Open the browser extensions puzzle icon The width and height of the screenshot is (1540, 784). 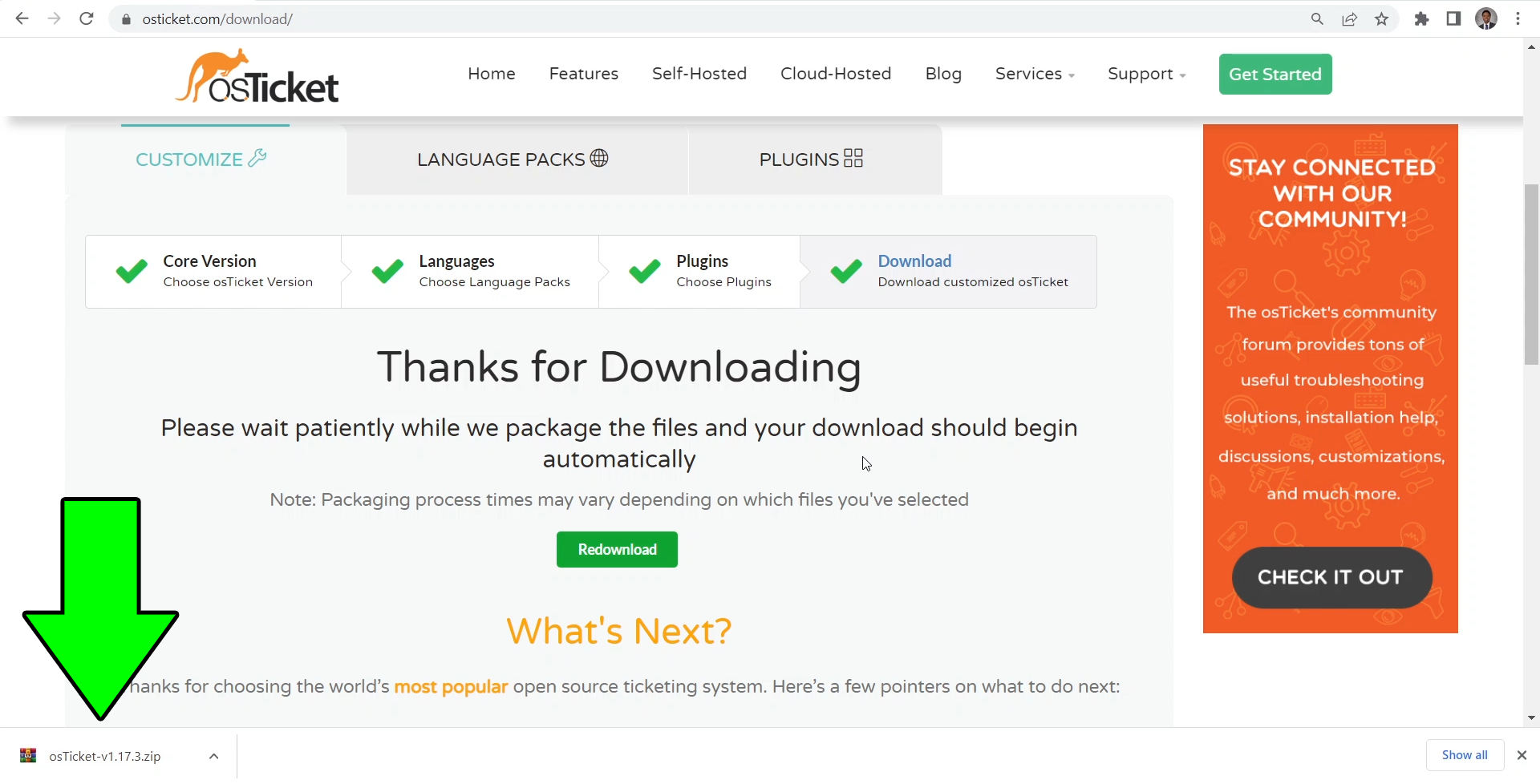pos(1421,18)
